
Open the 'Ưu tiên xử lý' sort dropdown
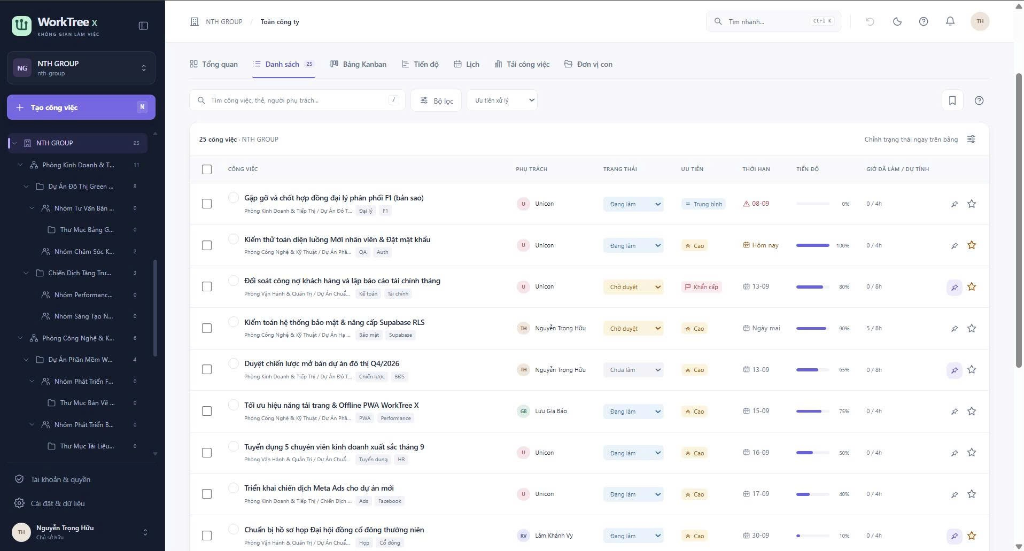(502, 101)
